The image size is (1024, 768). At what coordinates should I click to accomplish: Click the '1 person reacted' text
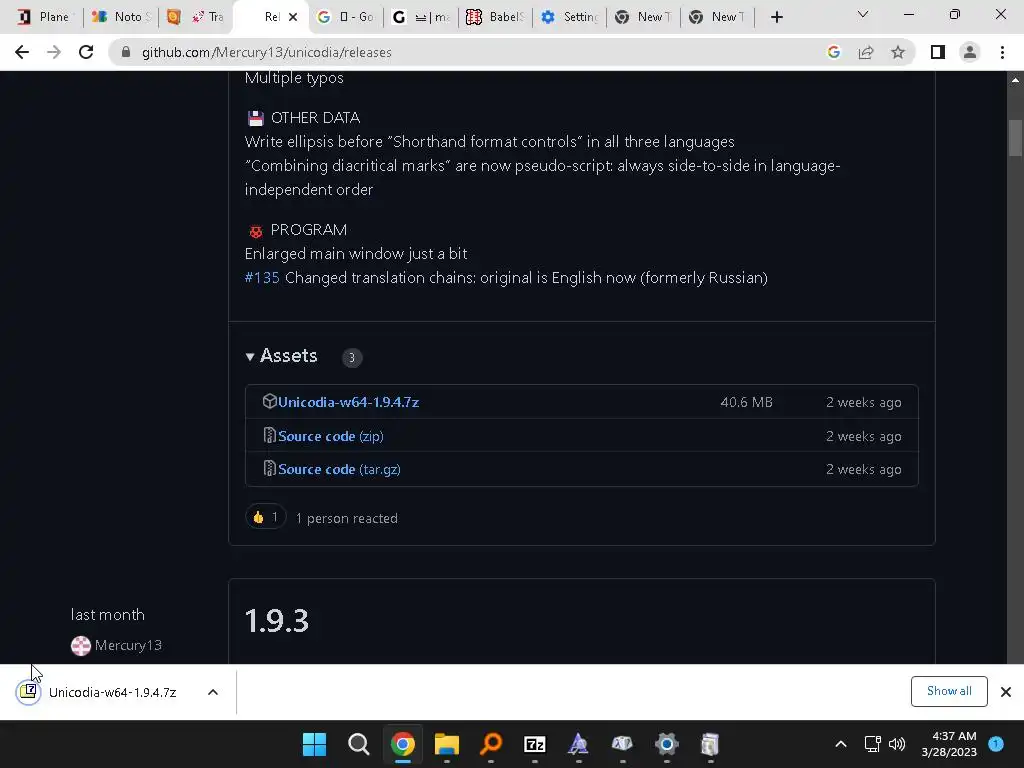click(347, 519)
